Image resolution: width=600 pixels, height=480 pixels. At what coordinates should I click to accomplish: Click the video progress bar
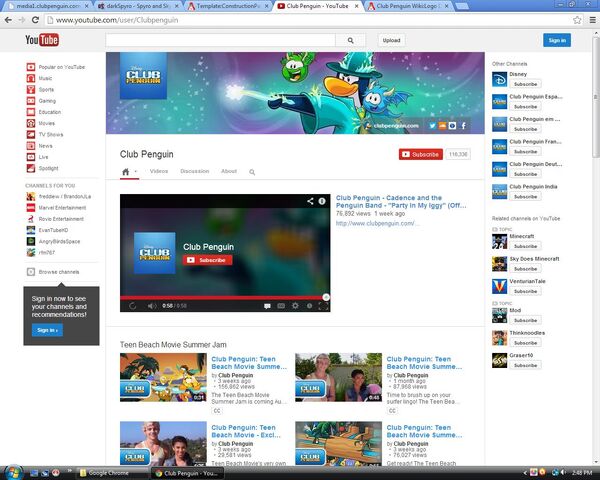click(x=225, y=297)
